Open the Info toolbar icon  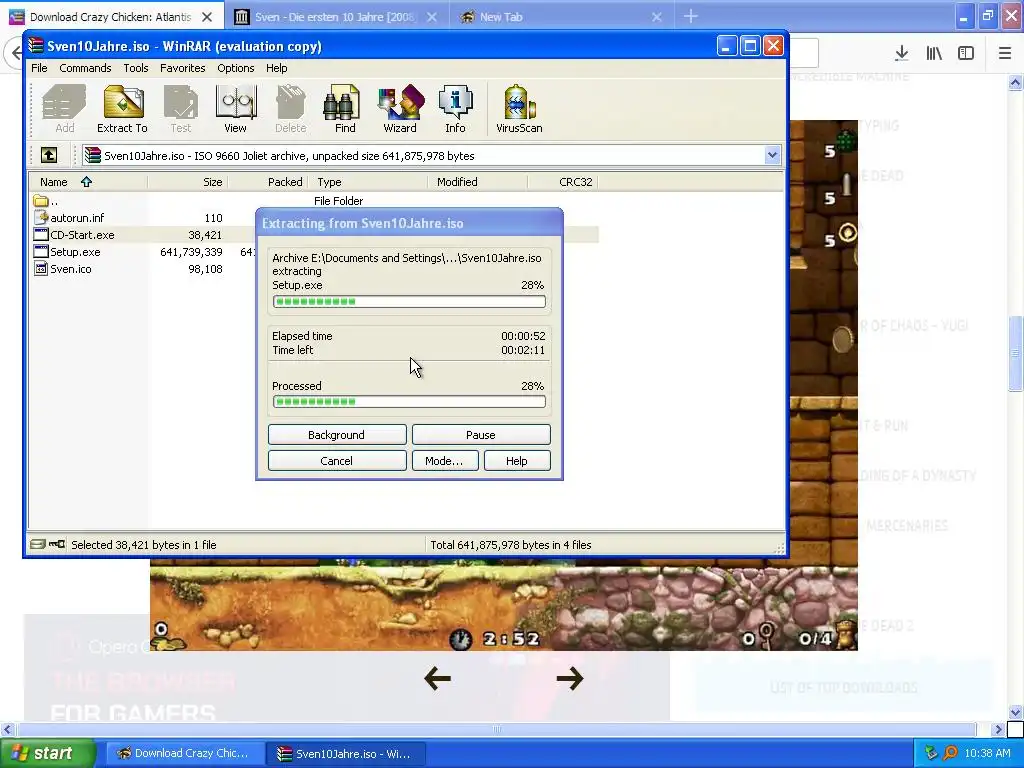(x=455, y=109)
